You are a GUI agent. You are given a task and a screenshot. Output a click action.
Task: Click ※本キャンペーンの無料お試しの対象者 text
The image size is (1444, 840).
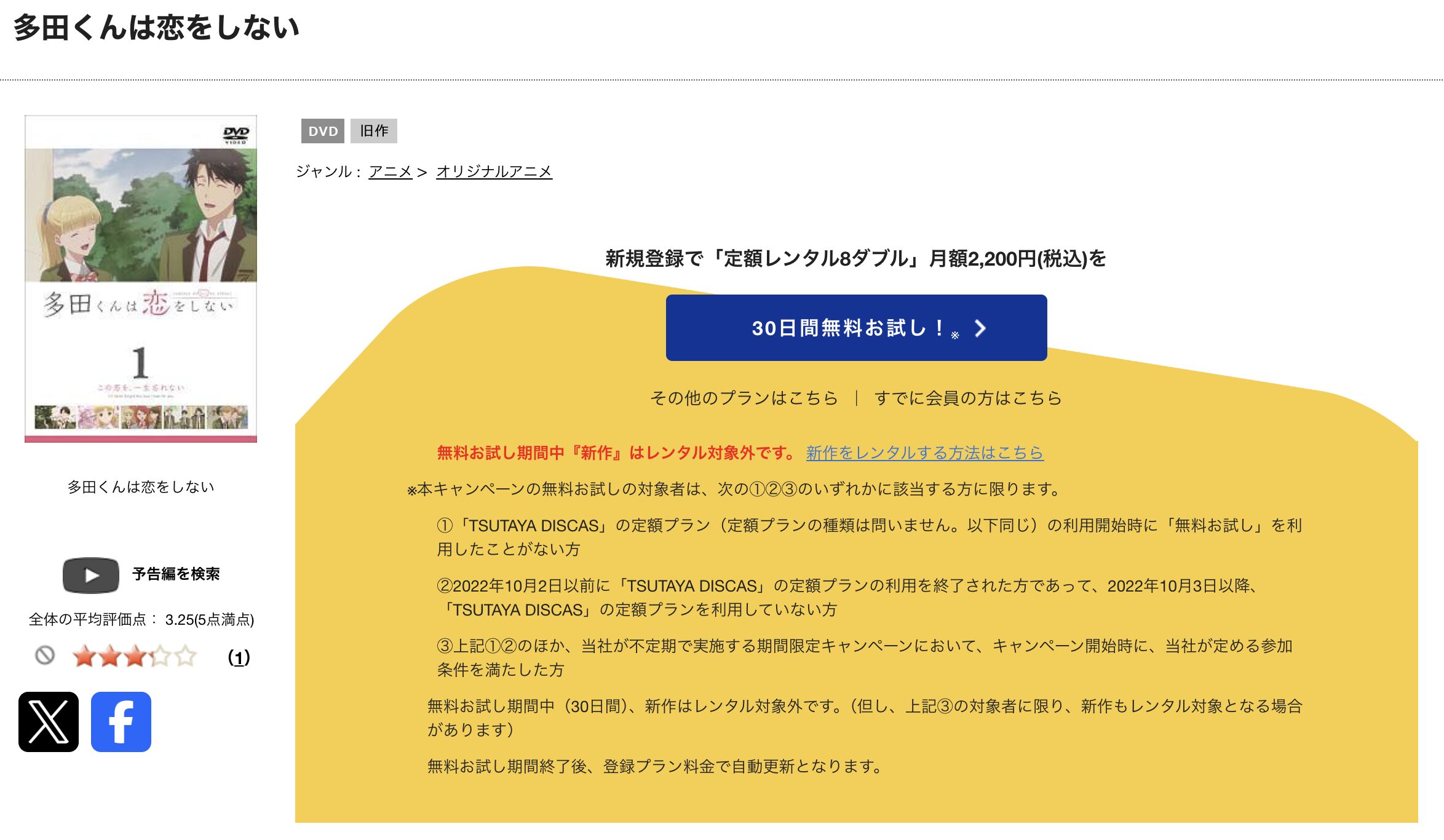coord(735,489)
